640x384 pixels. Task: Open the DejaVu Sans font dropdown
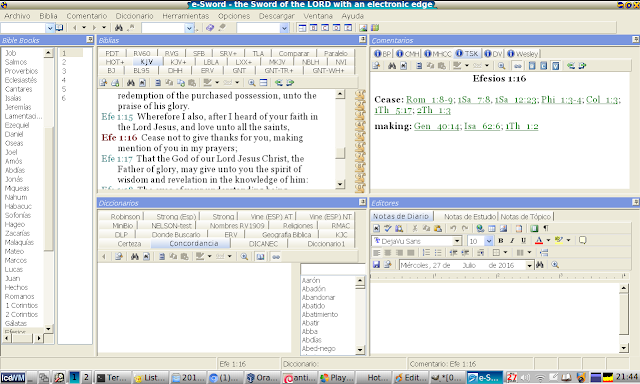[457, 241]
